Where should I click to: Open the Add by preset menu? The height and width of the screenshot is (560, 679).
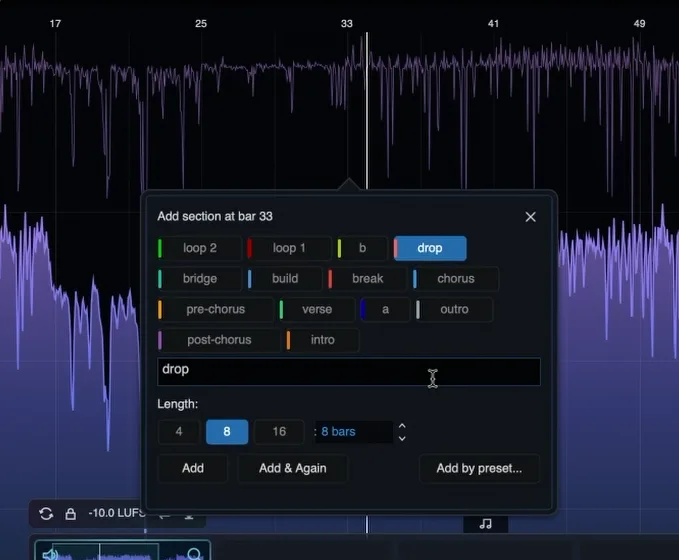tap(479, 468)
